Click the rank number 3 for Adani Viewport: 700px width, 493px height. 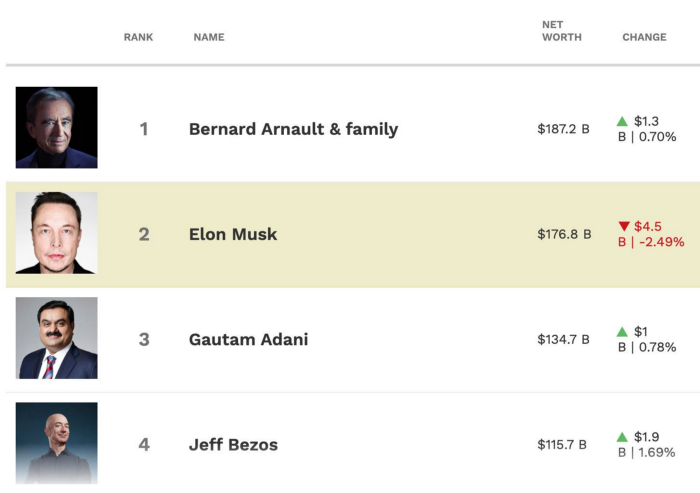pos(144,339)
